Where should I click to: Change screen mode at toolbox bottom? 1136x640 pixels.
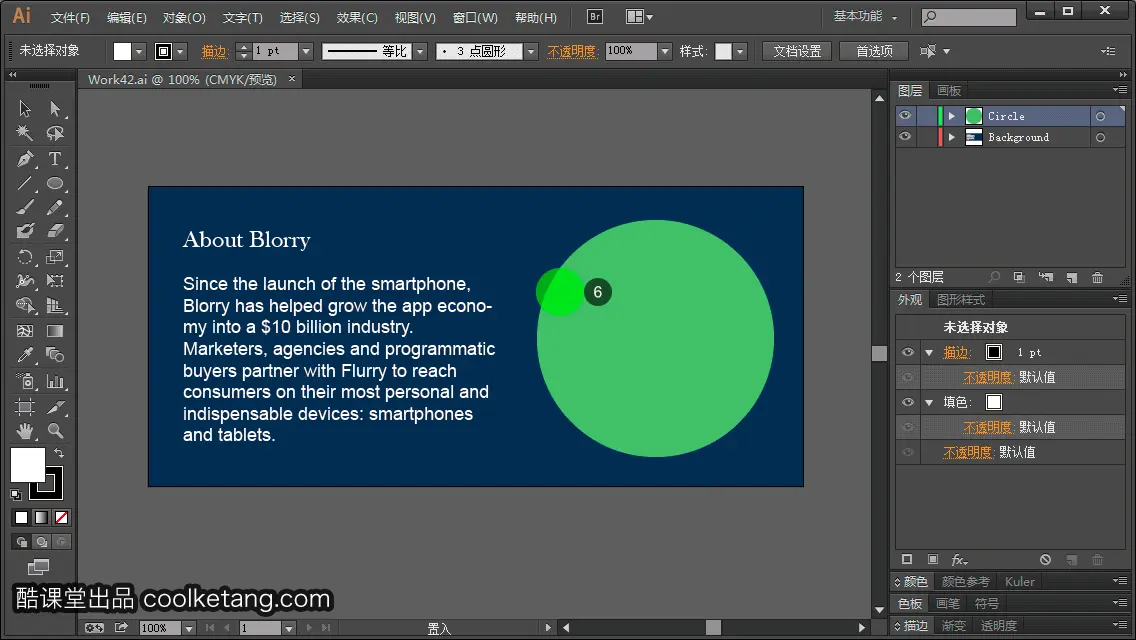(x=38, y=567)
